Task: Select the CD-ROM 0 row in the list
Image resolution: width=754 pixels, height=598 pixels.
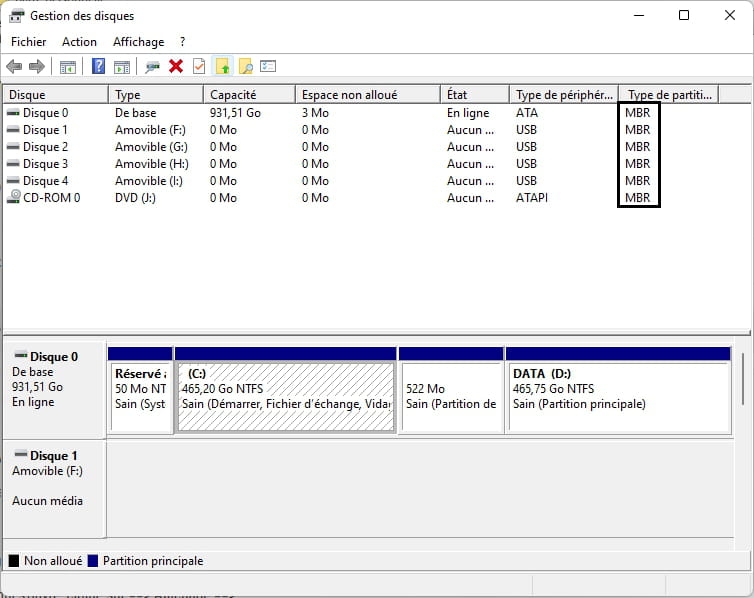Action: tap(51, 198)
